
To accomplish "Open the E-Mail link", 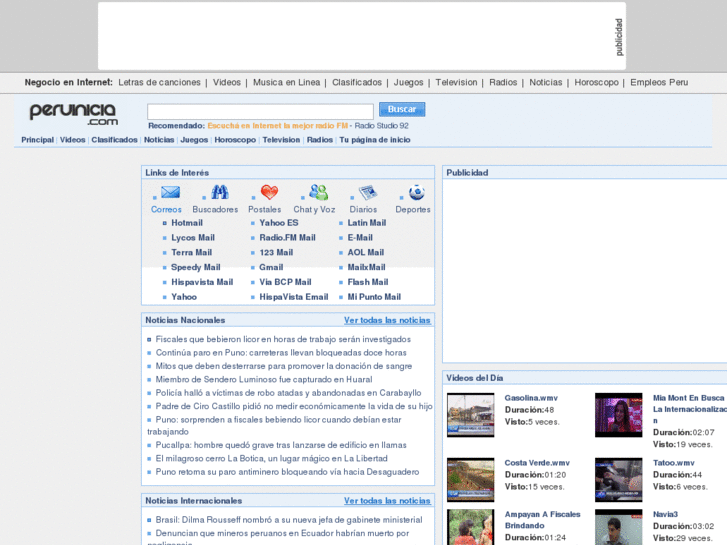I will click(x=360, y=237).
